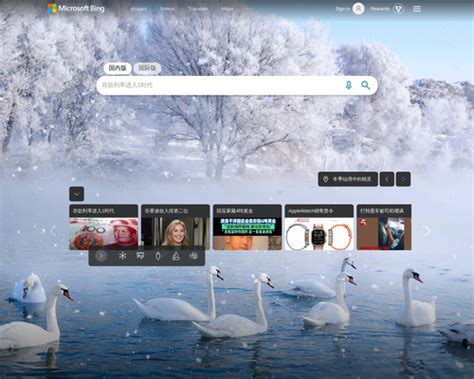Screen dimensions: 474x379
Task: Slide news carousel to the left
Action: pos(53,231)
